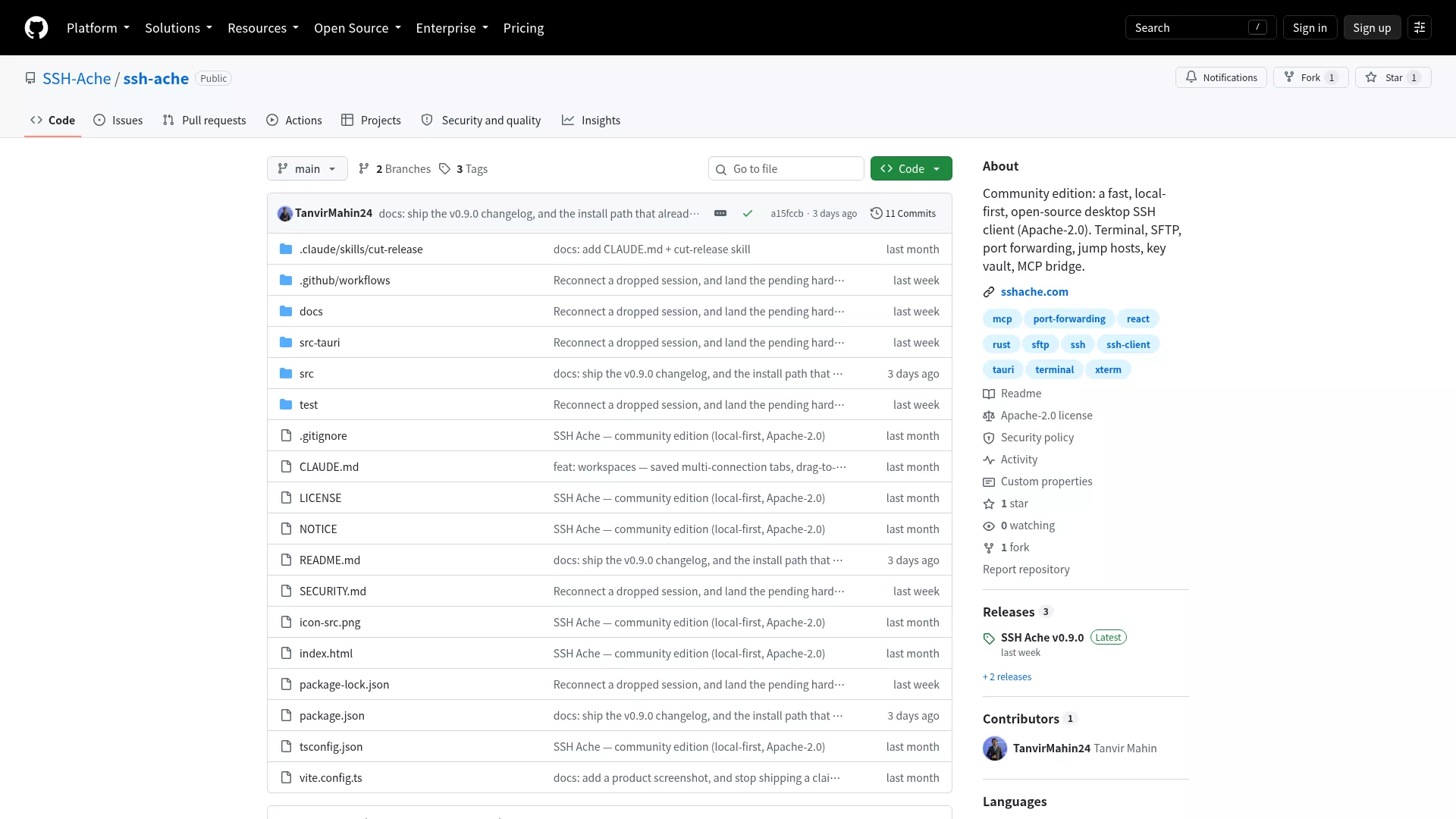Focus the Go to file field
The width and height of the screenshot is (1456, 819).
(x=786, y=169)
